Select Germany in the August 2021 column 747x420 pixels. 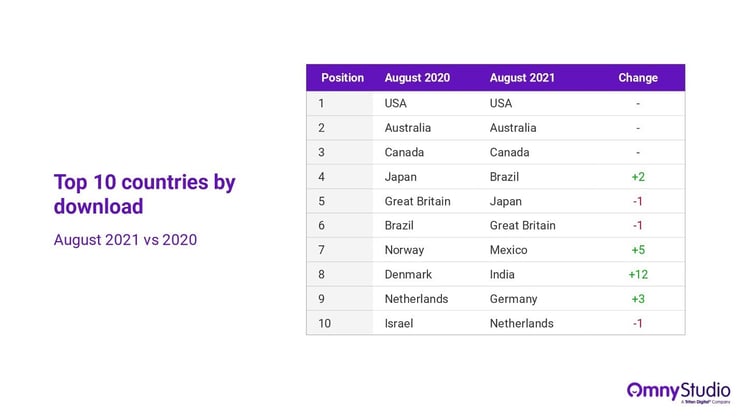[513, 299]
